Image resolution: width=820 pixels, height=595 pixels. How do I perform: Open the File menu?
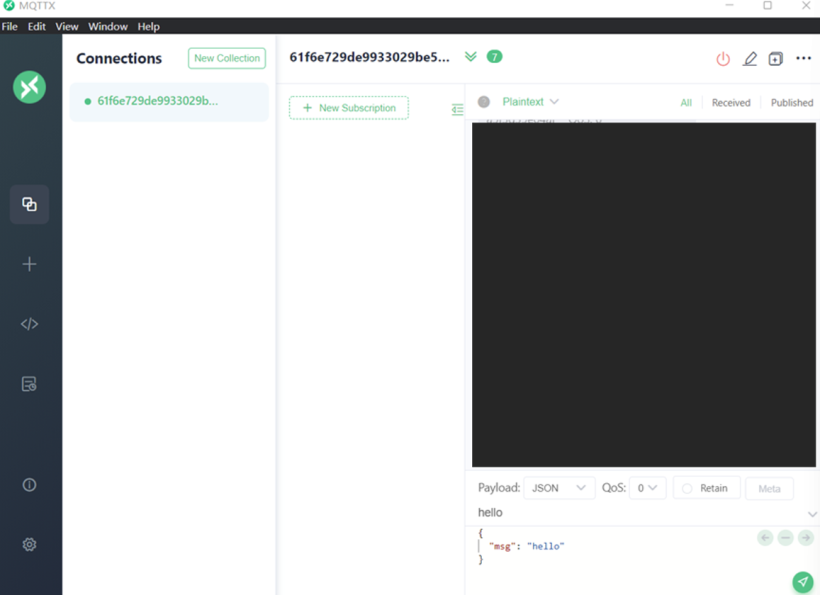click(x=10, y=27)
